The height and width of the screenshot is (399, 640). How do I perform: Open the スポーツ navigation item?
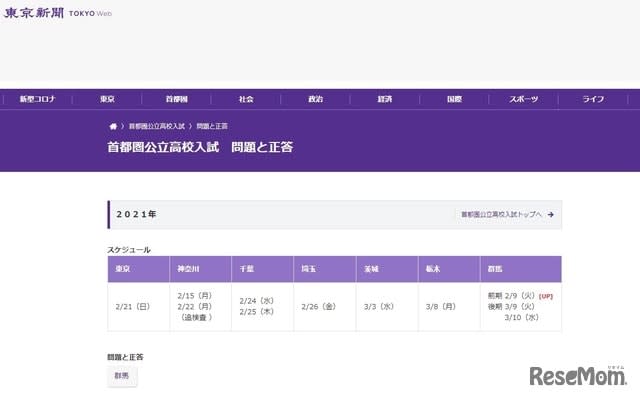click(524, 99)
